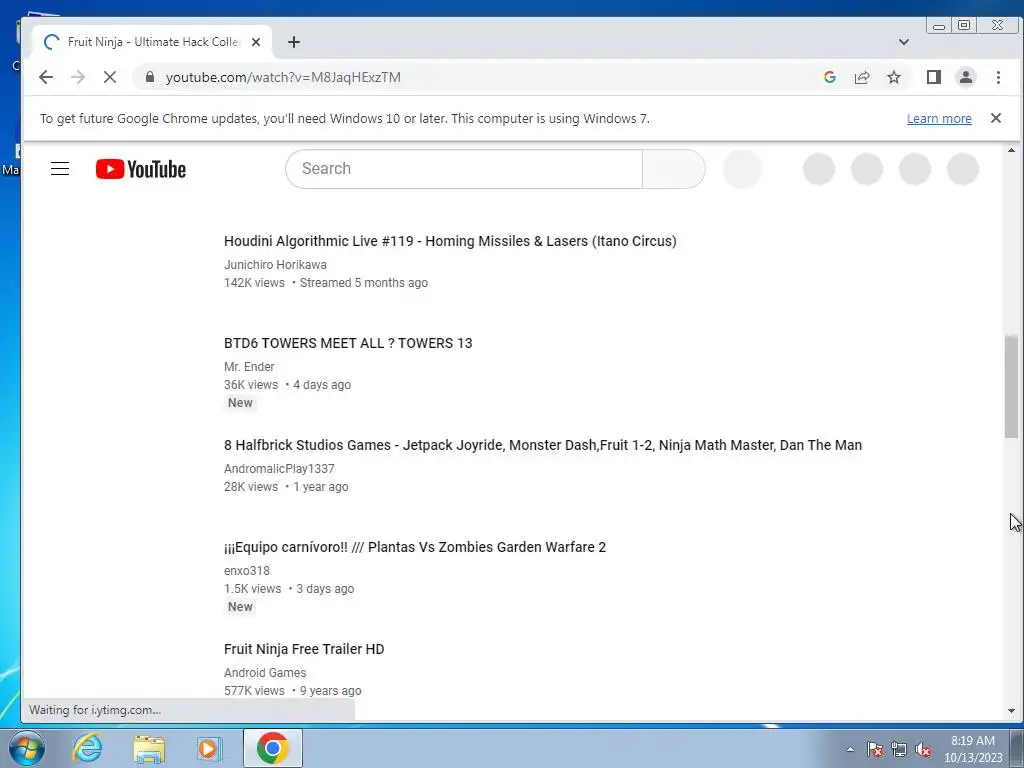The width and height of the screenshot is (1024, 768).
Task: Click the page vertical scrollbar thumb
Action: tap(1011, 386)
